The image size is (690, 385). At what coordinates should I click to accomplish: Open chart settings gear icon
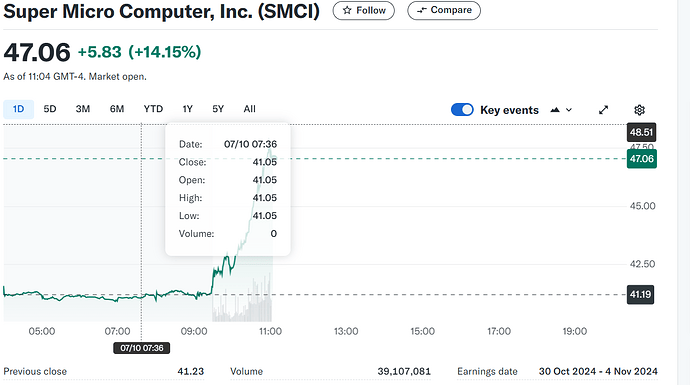(639, 110)
